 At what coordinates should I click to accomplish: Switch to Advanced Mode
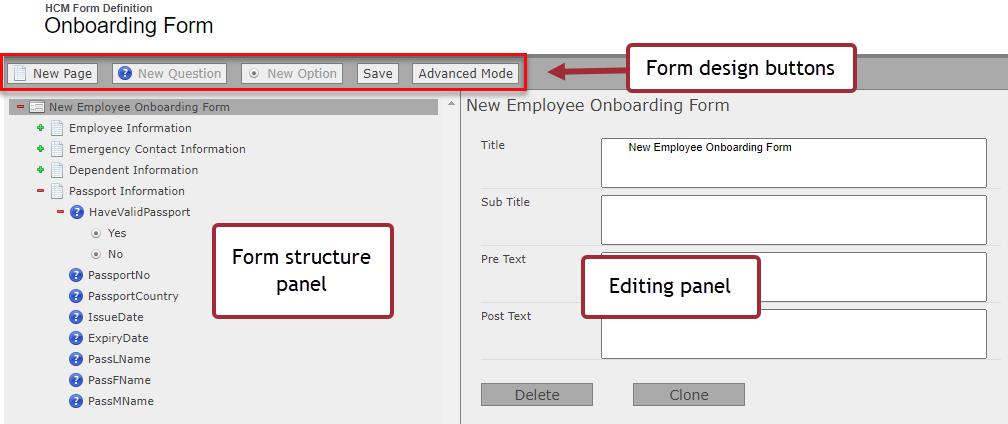click(465, 73)
